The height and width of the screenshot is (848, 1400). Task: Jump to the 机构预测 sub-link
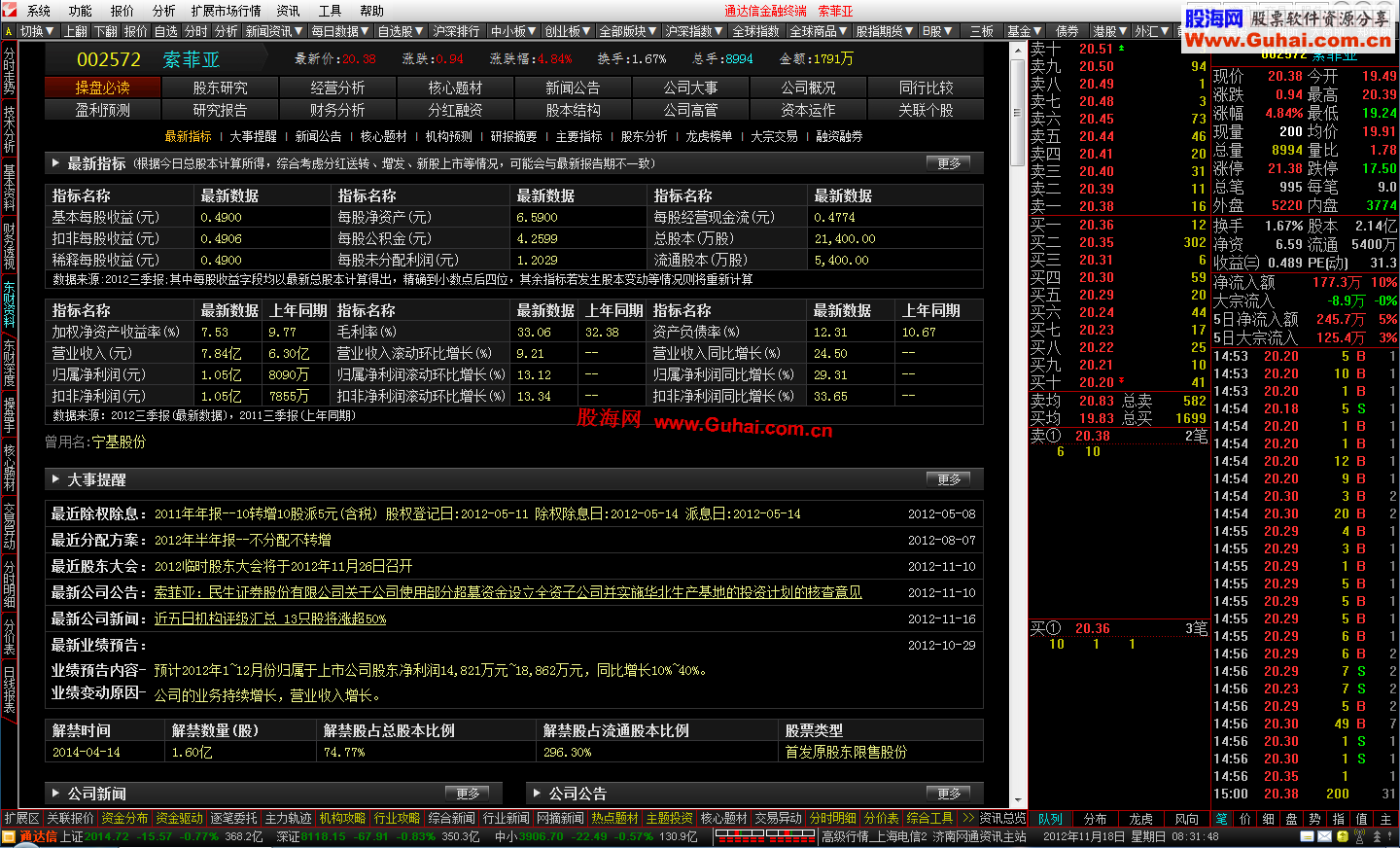pyautogui.click(x=449, y=136)
